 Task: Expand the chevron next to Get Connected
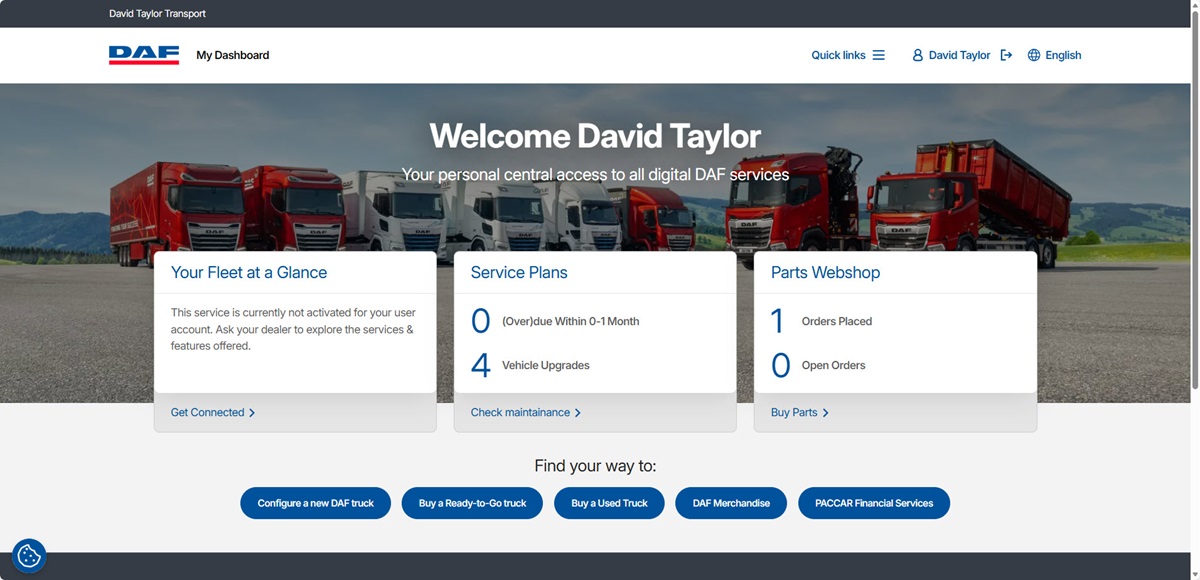pyautogui.click(x=251, y=412)
